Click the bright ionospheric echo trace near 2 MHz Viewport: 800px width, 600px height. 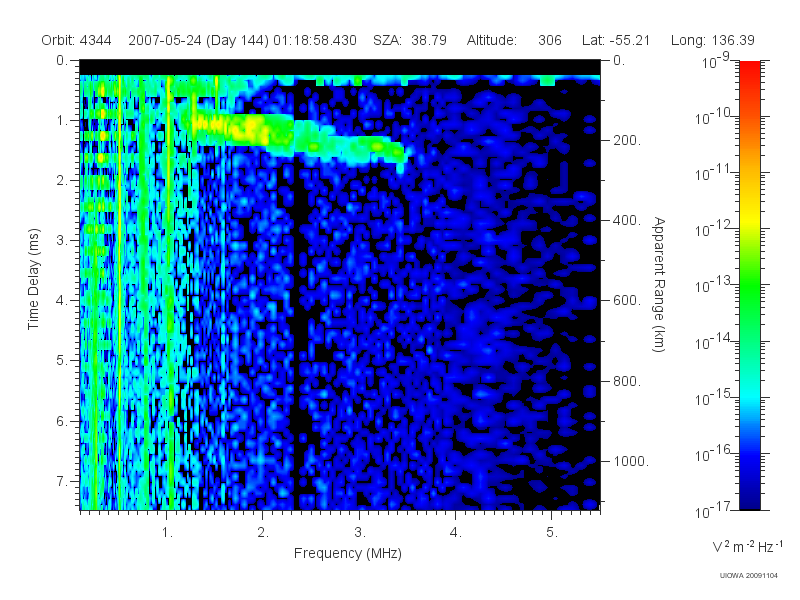(255, 130)
